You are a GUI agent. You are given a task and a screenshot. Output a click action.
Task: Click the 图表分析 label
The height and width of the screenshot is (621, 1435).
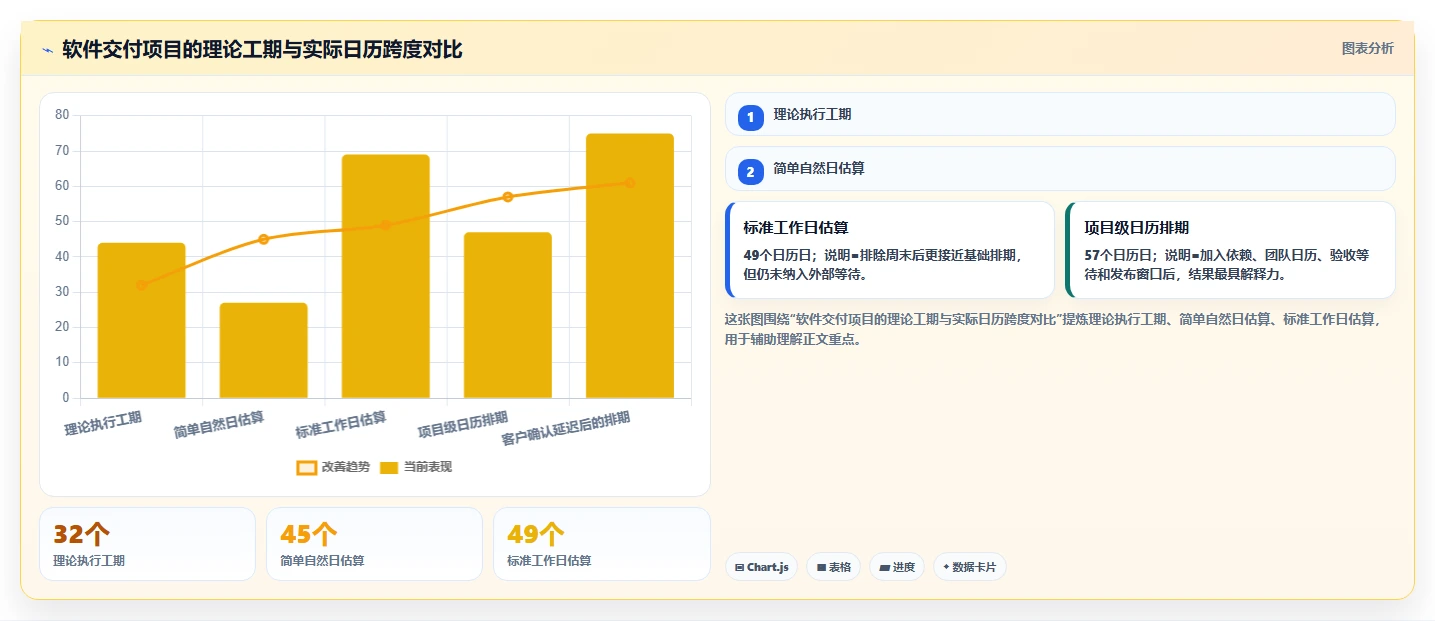point(1367,48)
